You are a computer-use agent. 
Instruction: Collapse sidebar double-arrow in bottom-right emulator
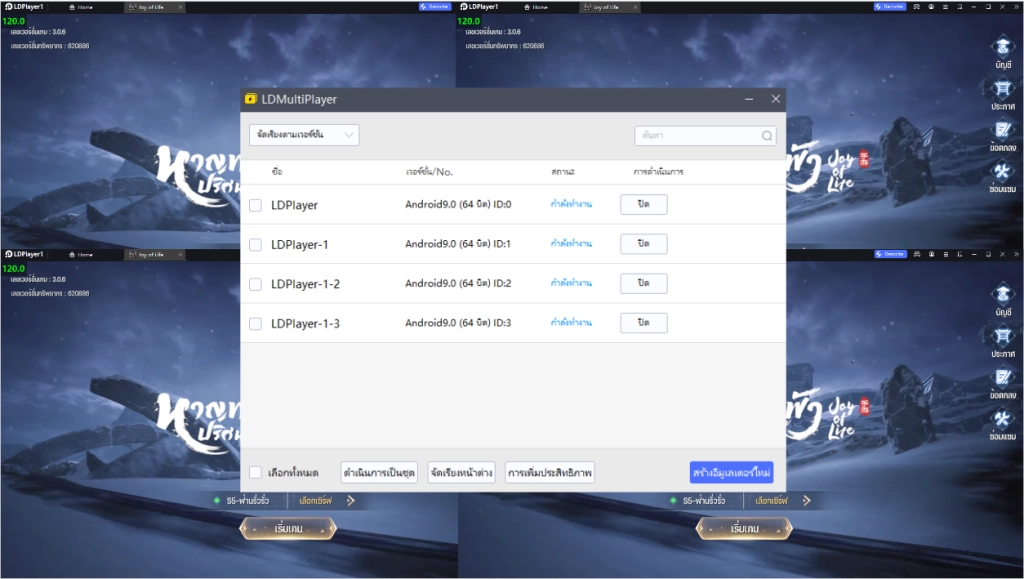(x=1017, y=254)
